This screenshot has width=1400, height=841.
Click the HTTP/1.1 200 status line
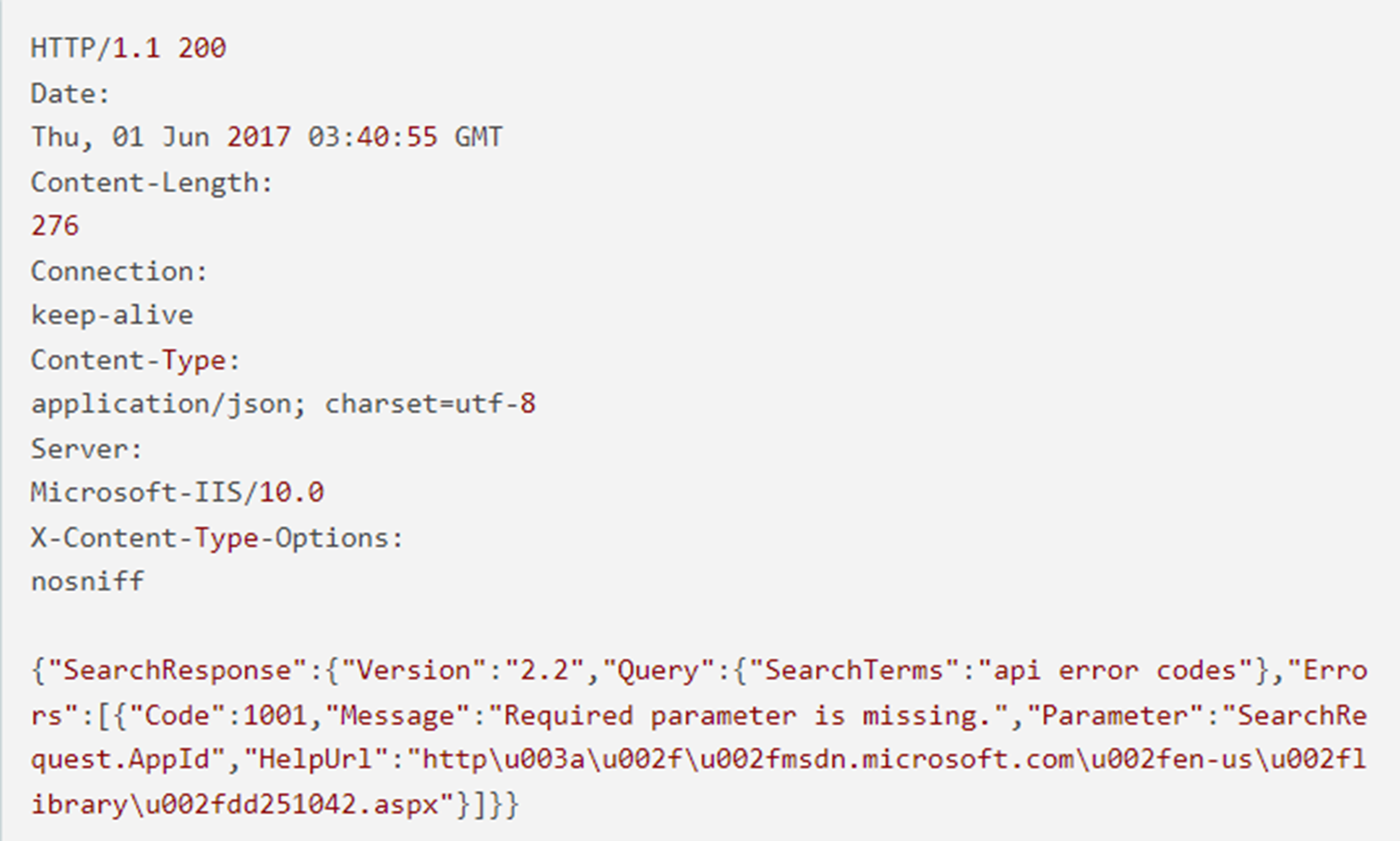click(x=128, y=48)
